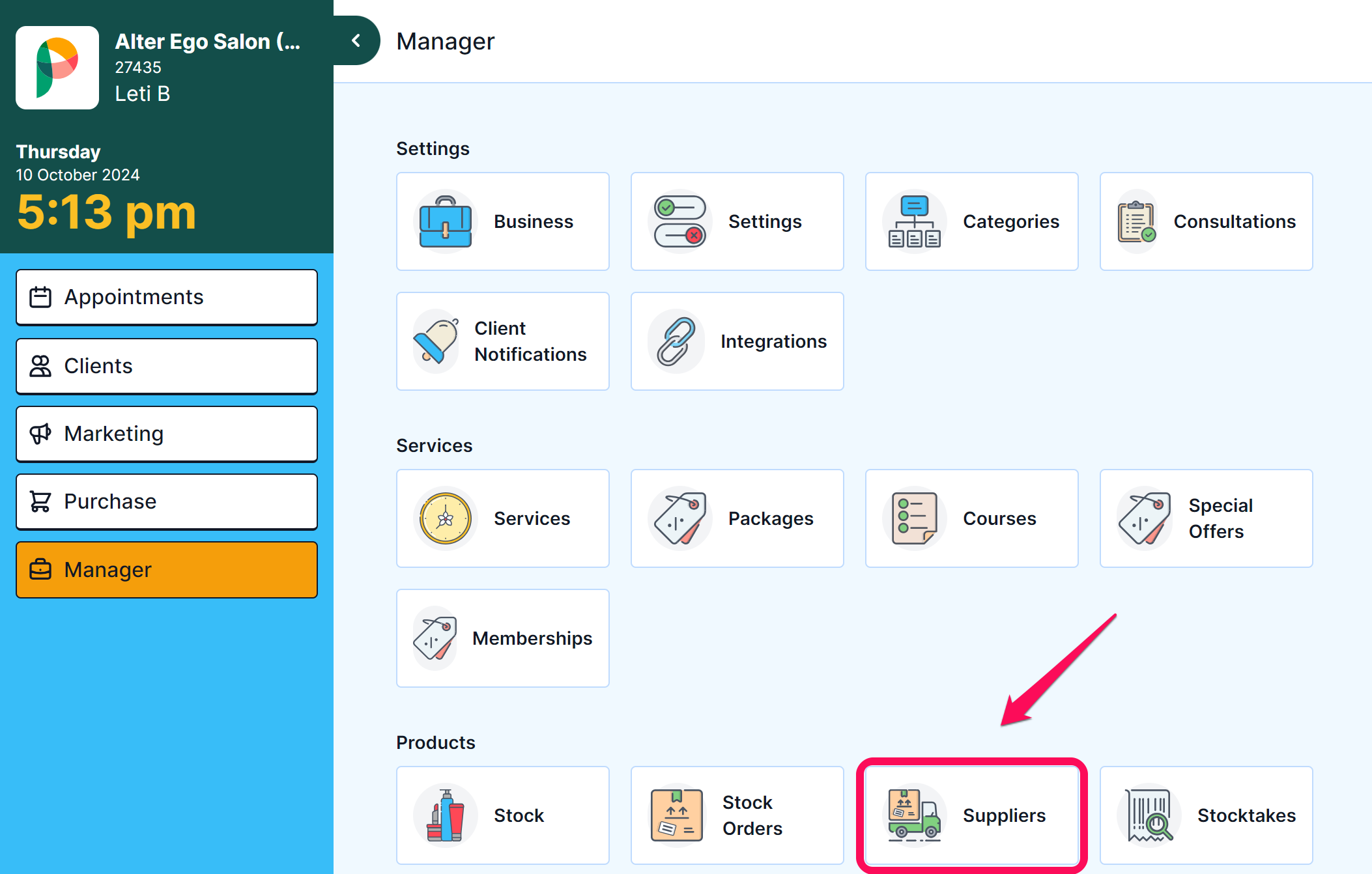Click the Packages price tag icon
Viewport: 1372px width, 874px height.
tap(680, 518)
